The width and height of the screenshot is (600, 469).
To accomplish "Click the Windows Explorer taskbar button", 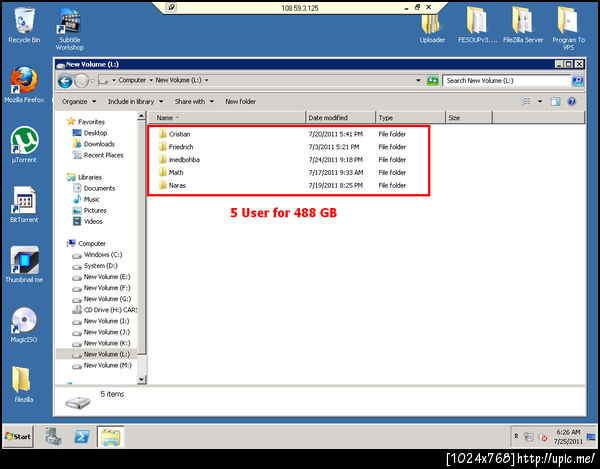I will coord(111,436).
